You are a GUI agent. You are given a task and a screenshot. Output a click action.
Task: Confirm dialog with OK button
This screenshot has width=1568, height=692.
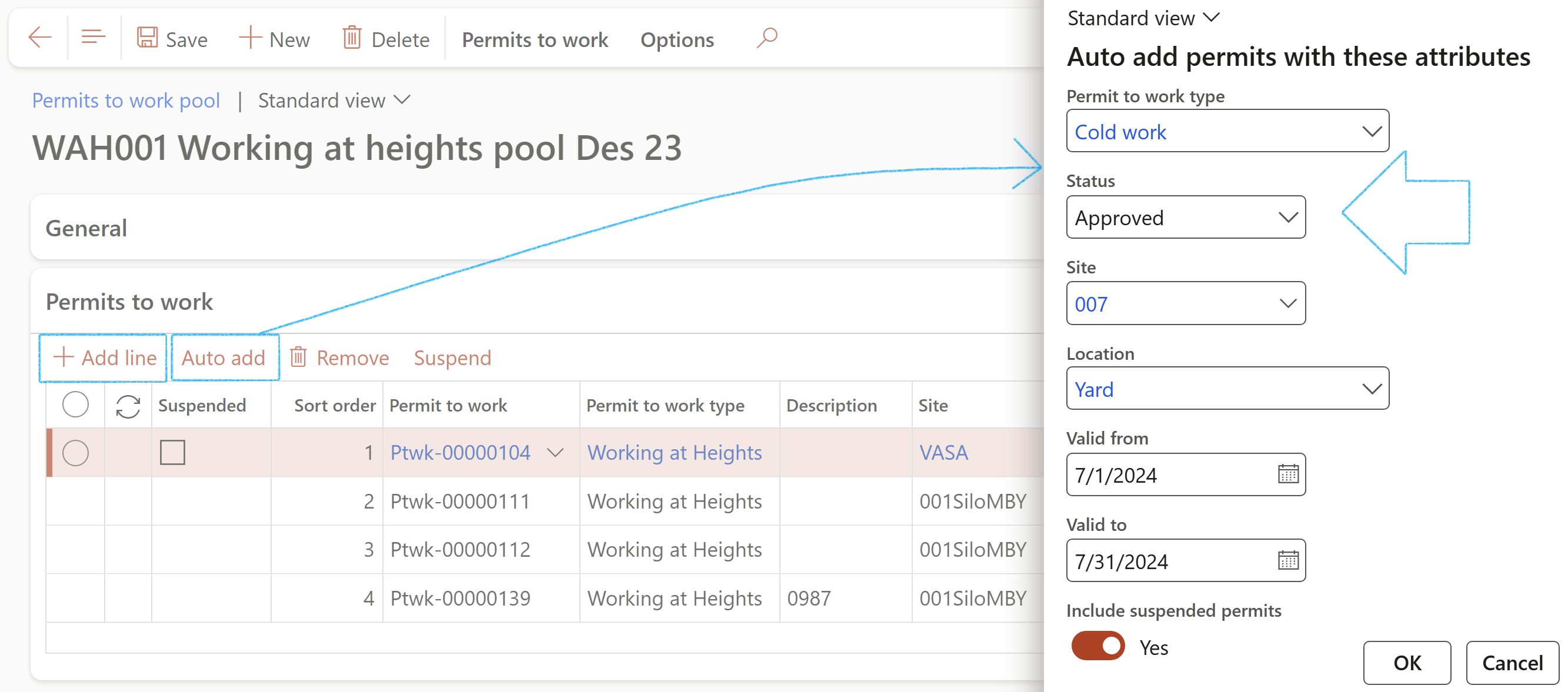[1407, 662]
